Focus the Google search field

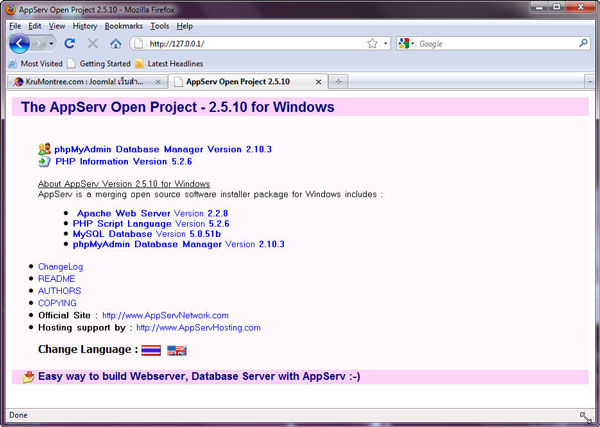click(x=497, y=44)
